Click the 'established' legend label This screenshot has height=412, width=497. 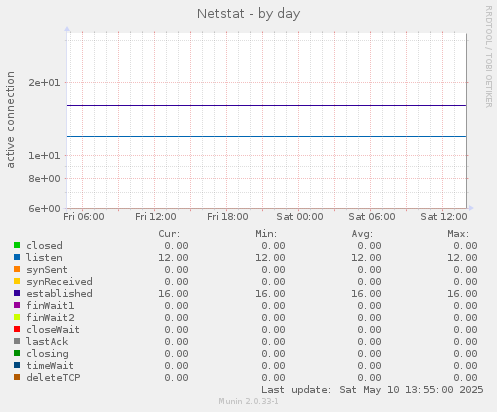[59, 294]
